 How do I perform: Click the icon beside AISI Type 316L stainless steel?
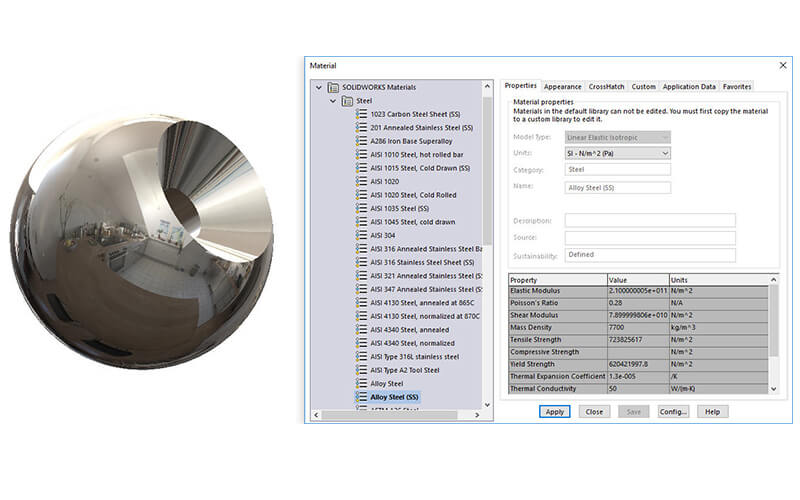[x=361, y=357]
